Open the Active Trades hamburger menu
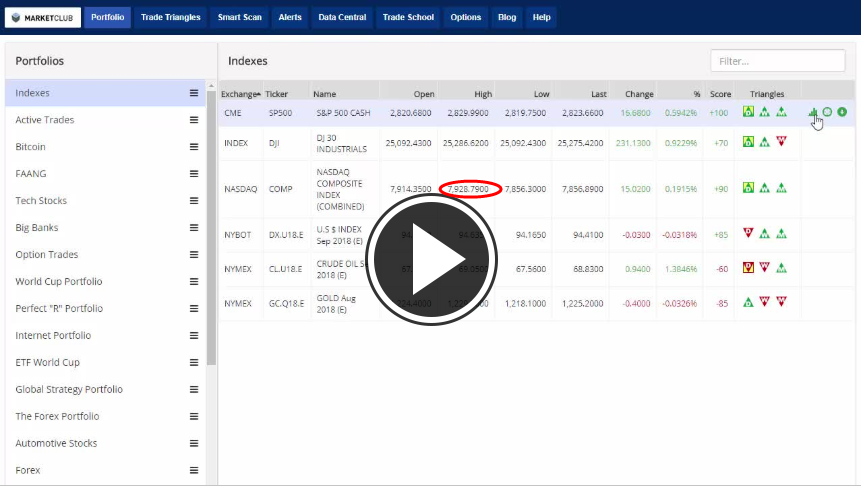The width and height of the screenshot is (861, 486). 194,120
